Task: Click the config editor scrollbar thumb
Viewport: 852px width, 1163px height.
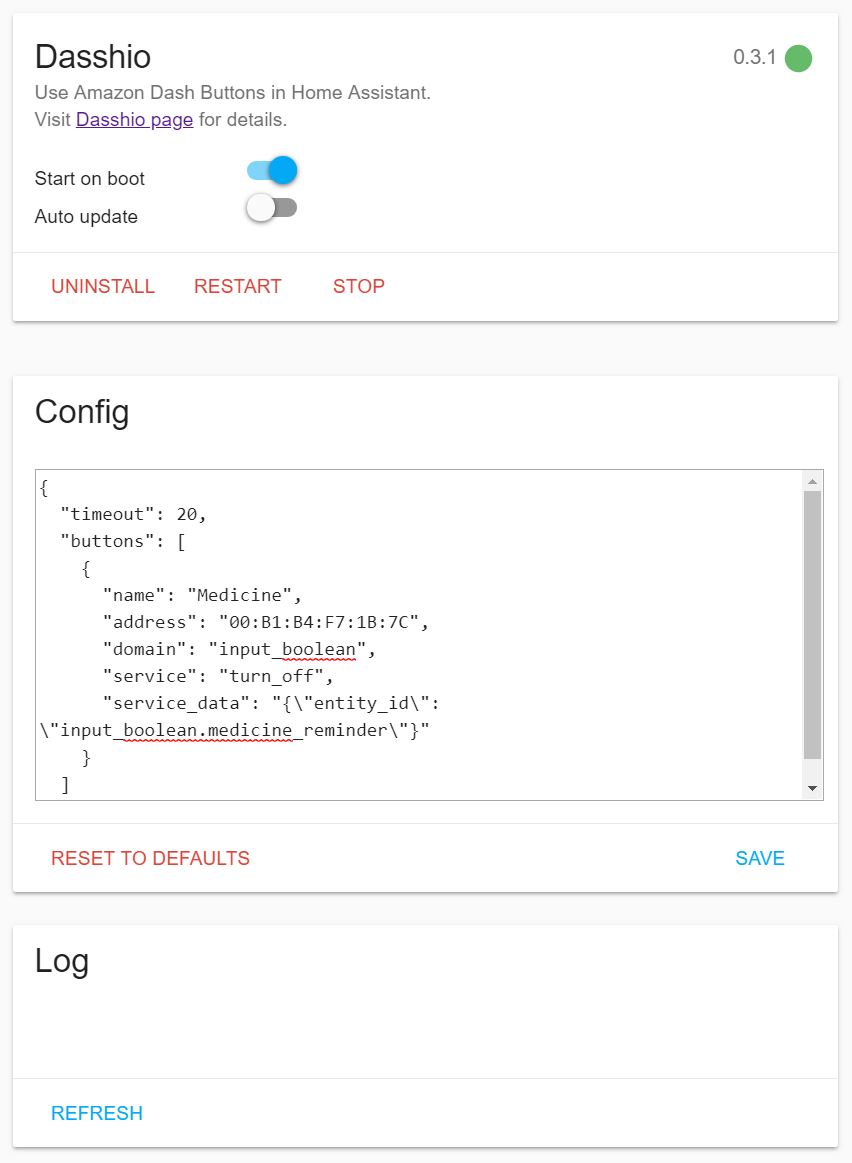Action: (812, 625)
